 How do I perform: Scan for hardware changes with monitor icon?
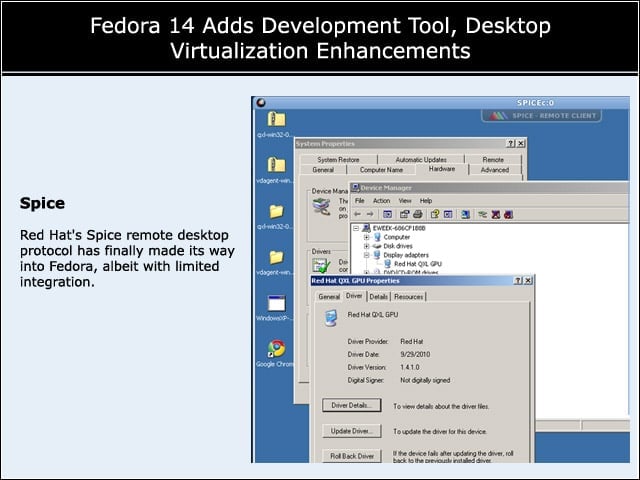[465, 214]
